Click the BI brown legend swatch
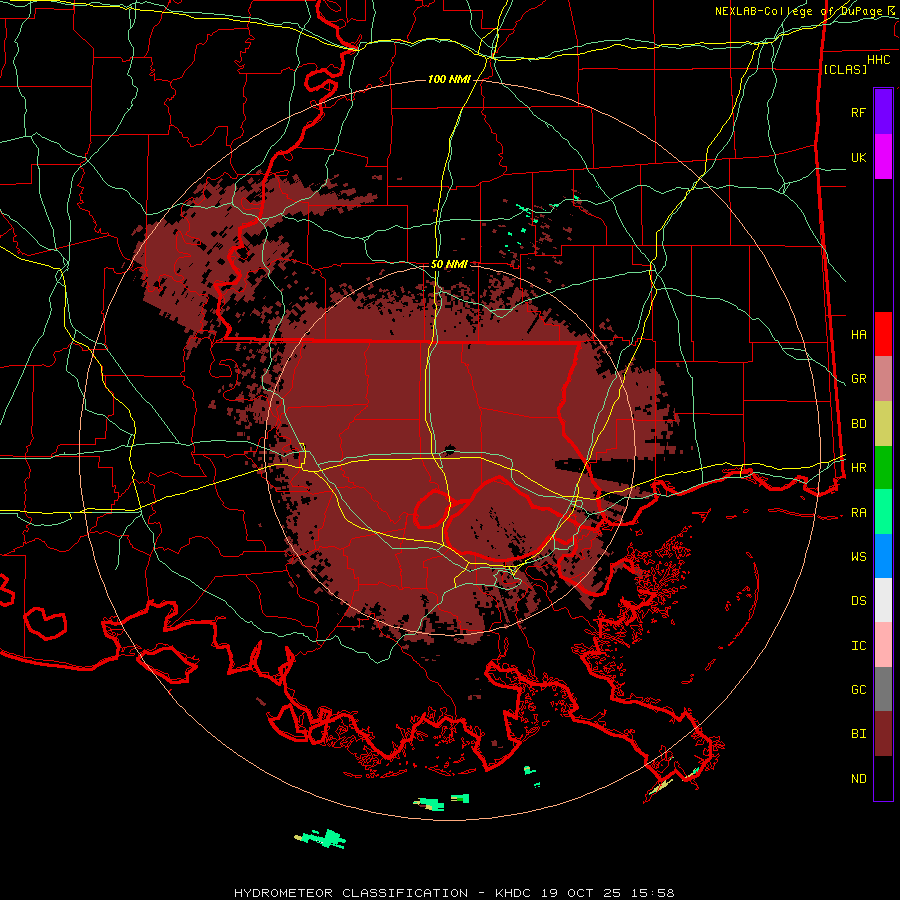This screenshot has width=900, height=900. point(883,734)
